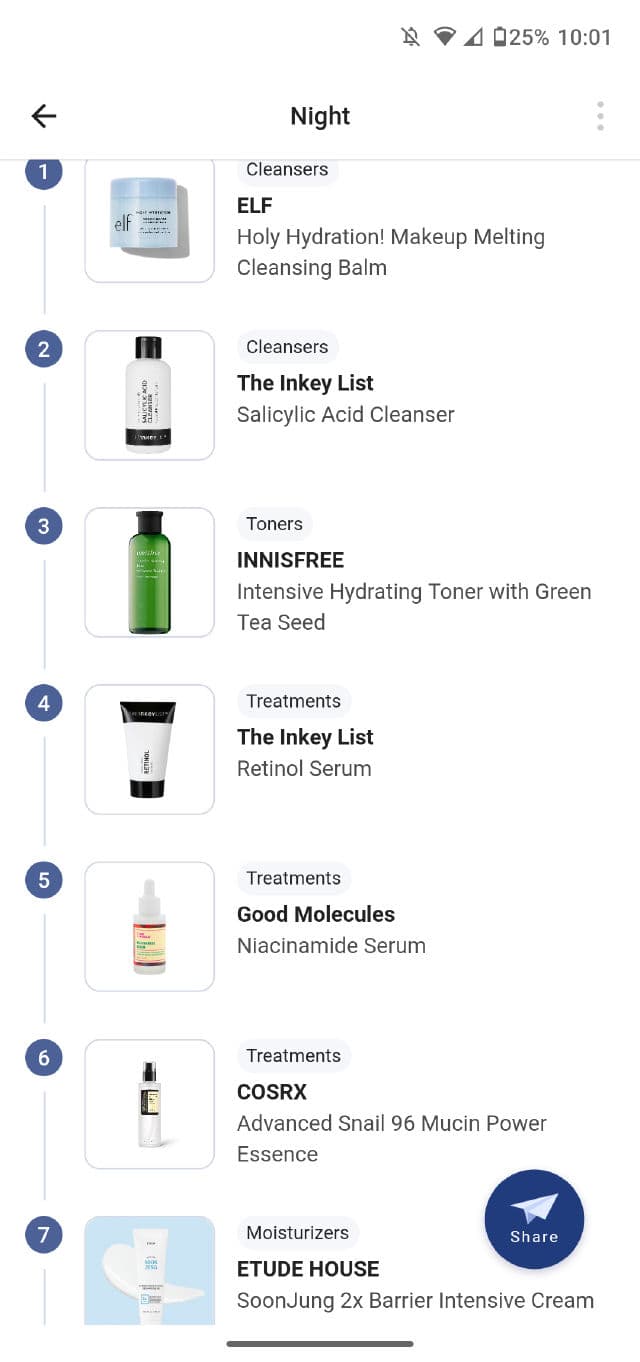Screen dimensions: 640x1362
Task: Open the green Innisfree toner image
Action: point(149,572)
